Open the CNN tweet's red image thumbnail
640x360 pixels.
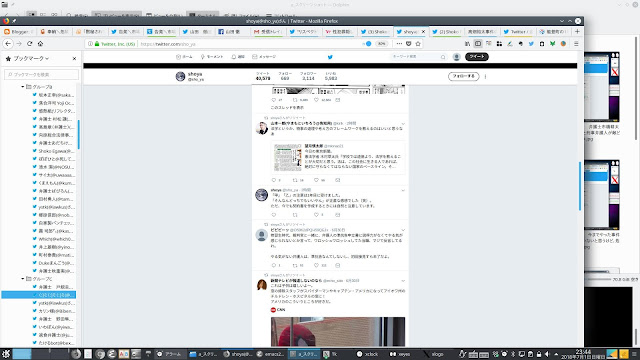coord(338,331)
